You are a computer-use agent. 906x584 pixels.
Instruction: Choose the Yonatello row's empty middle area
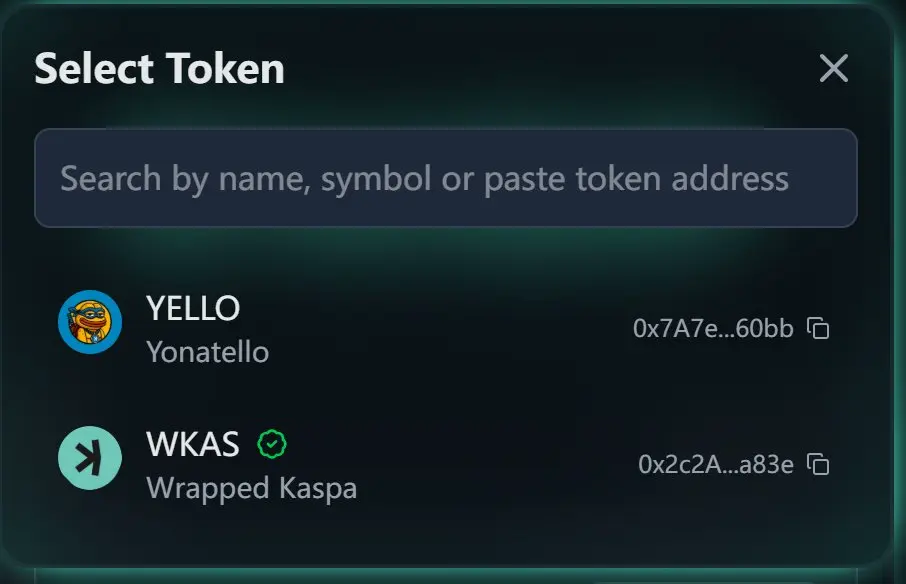[451, 328]
